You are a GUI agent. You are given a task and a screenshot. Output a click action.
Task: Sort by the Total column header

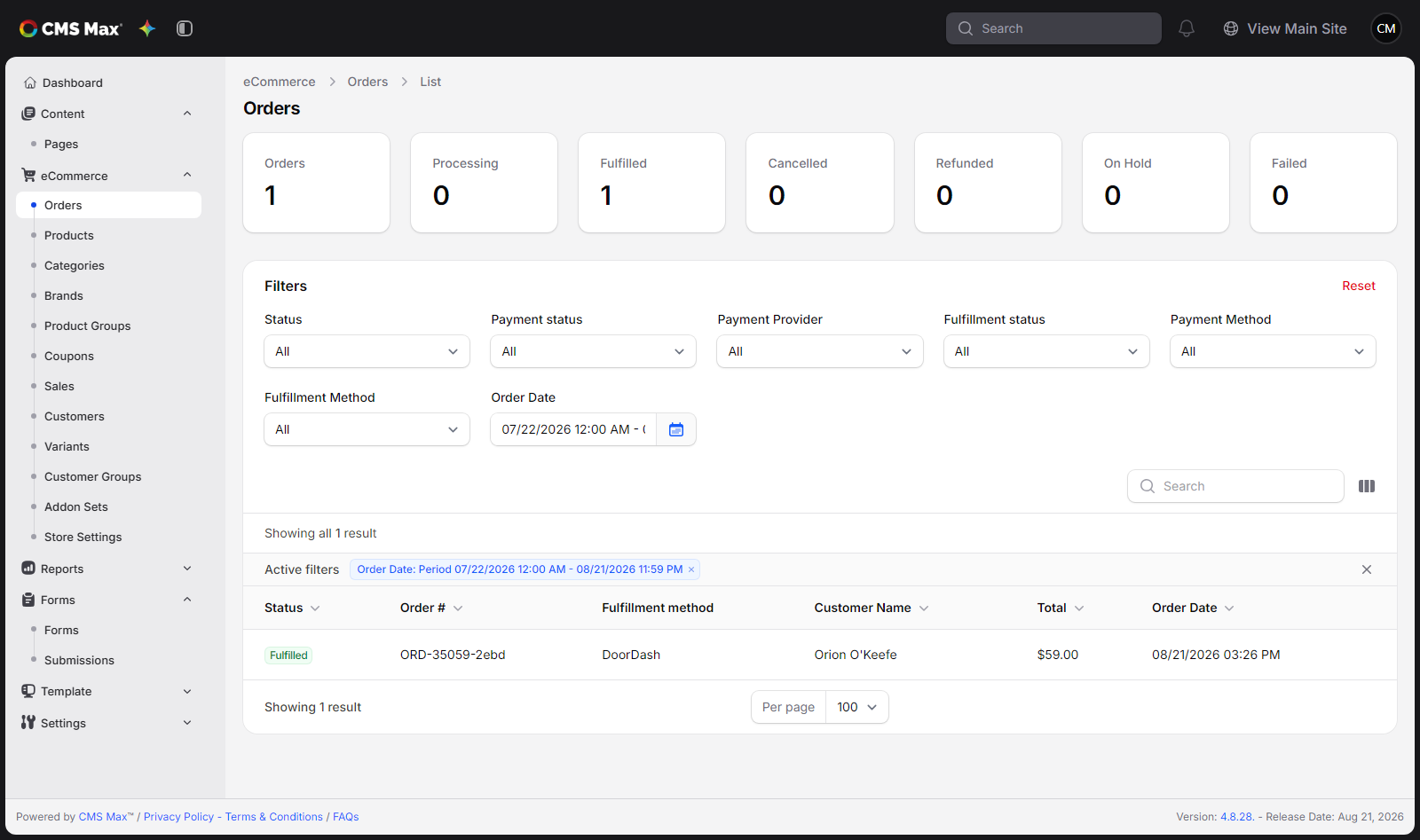click(x=1061, y=608)
